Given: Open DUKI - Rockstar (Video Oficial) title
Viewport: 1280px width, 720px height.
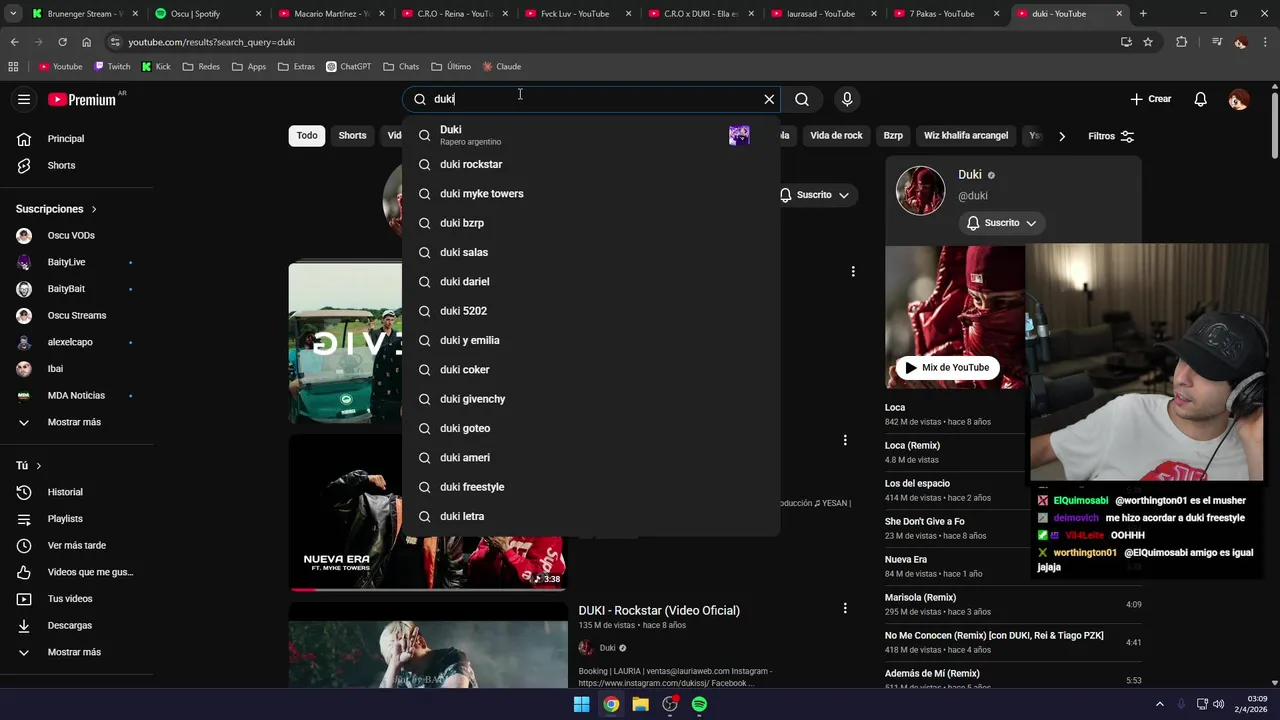Looking at the screenshot, I should 659,610.
